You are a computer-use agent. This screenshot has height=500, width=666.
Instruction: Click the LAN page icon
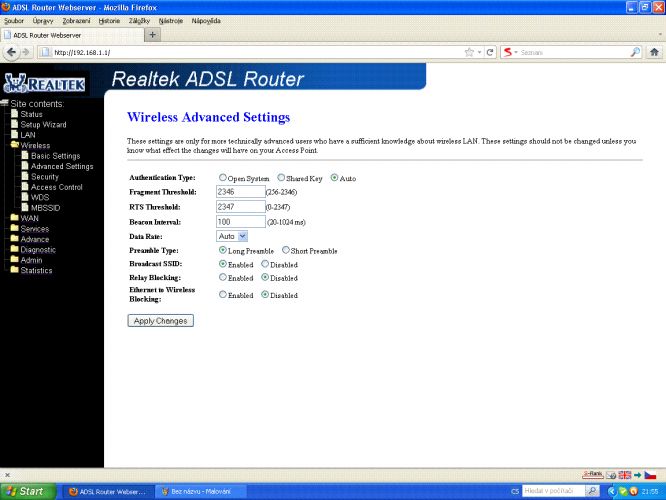(x=15, y=134)
